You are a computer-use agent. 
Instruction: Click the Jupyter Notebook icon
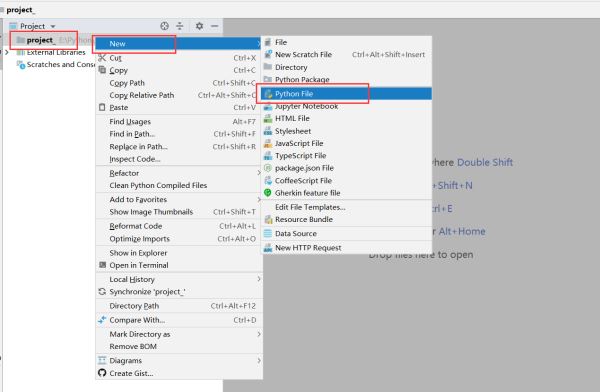click(268, 106)
